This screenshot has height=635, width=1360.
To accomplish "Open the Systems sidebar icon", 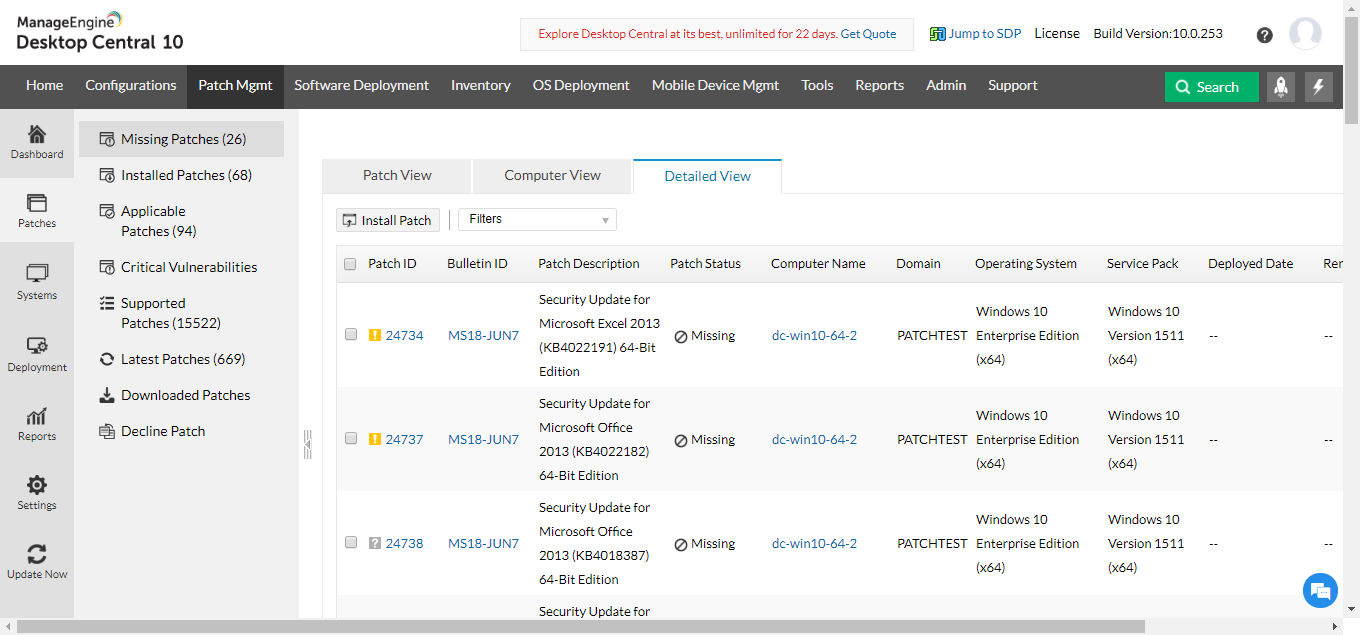I will click(37, 281).
